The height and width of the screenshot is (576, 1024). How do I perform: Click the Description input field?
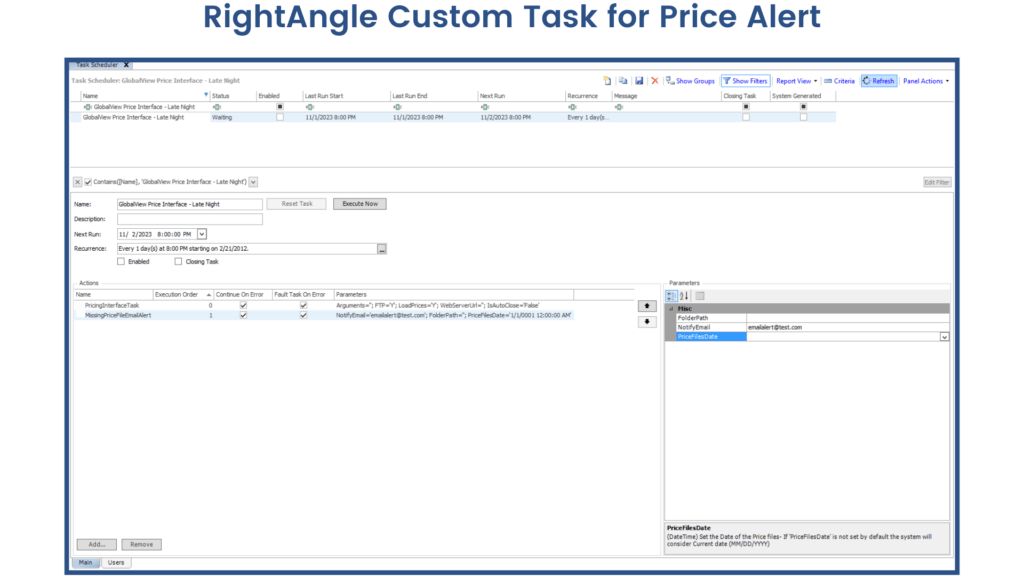[x=190, y=219]
